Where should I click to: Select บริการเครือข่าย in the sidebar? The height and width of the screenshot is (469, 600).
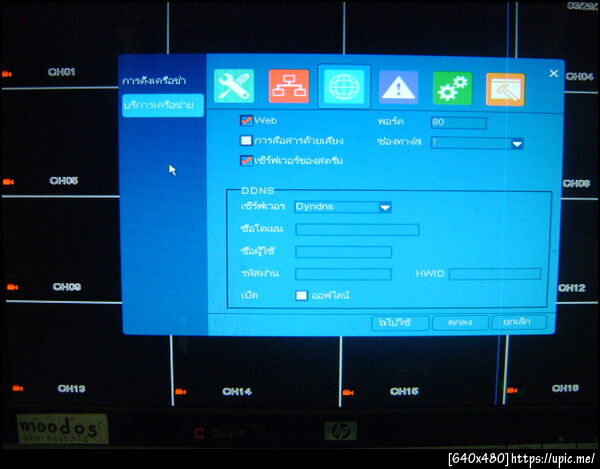(163, 105)
